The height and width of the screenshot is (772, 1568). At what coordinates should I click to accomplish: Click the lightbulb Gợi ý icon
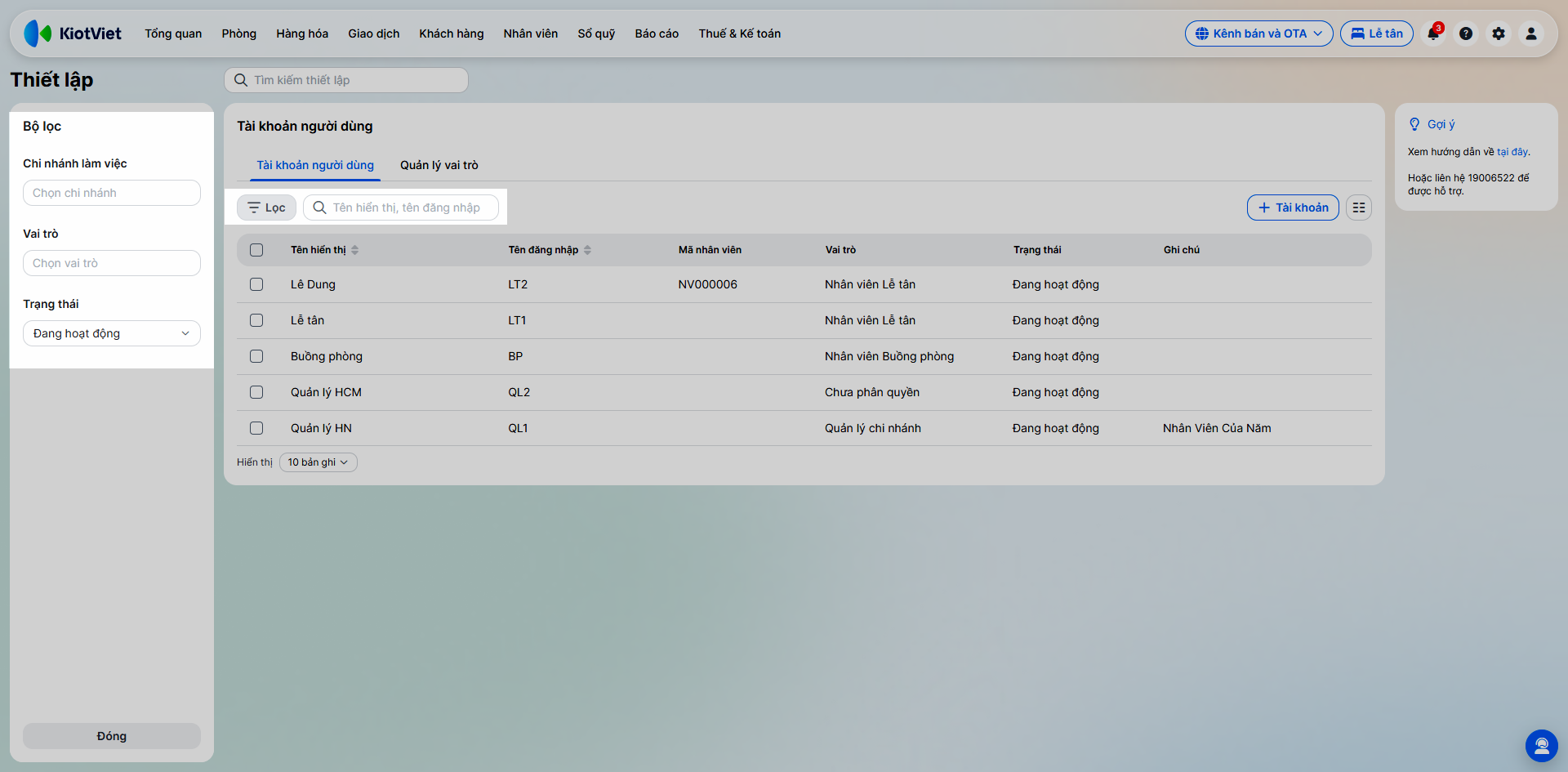click(x=1414, y=124)
